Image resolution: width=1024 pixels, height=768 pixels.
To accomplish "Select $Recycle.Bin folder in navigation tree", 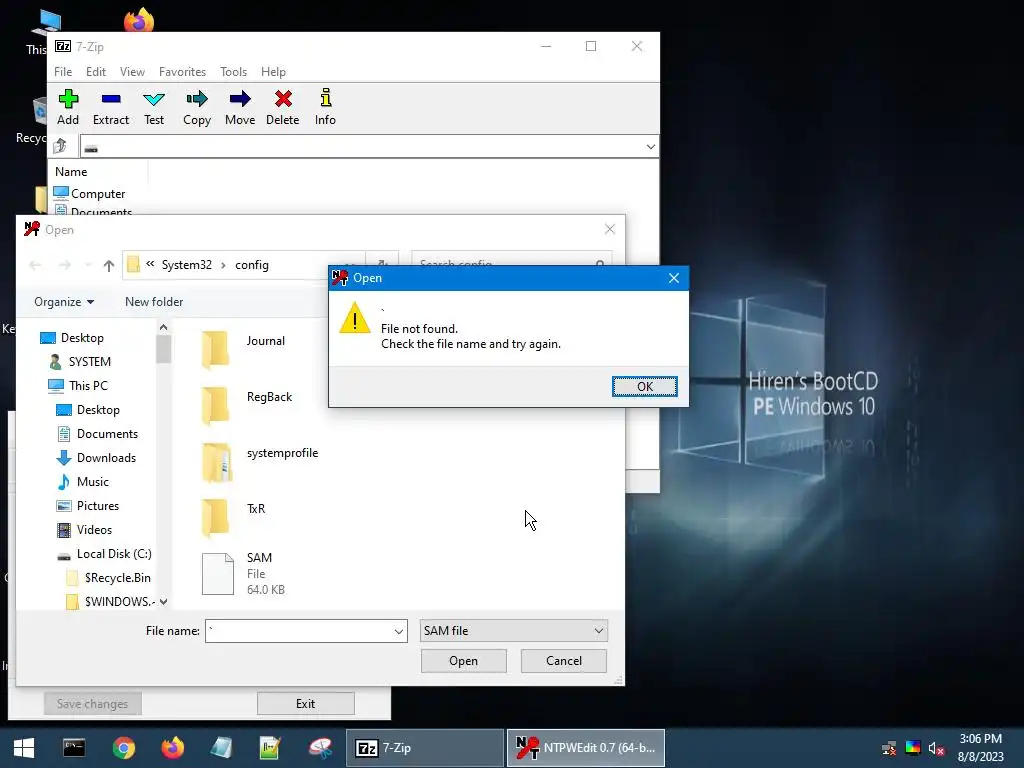I will point(108,578).
